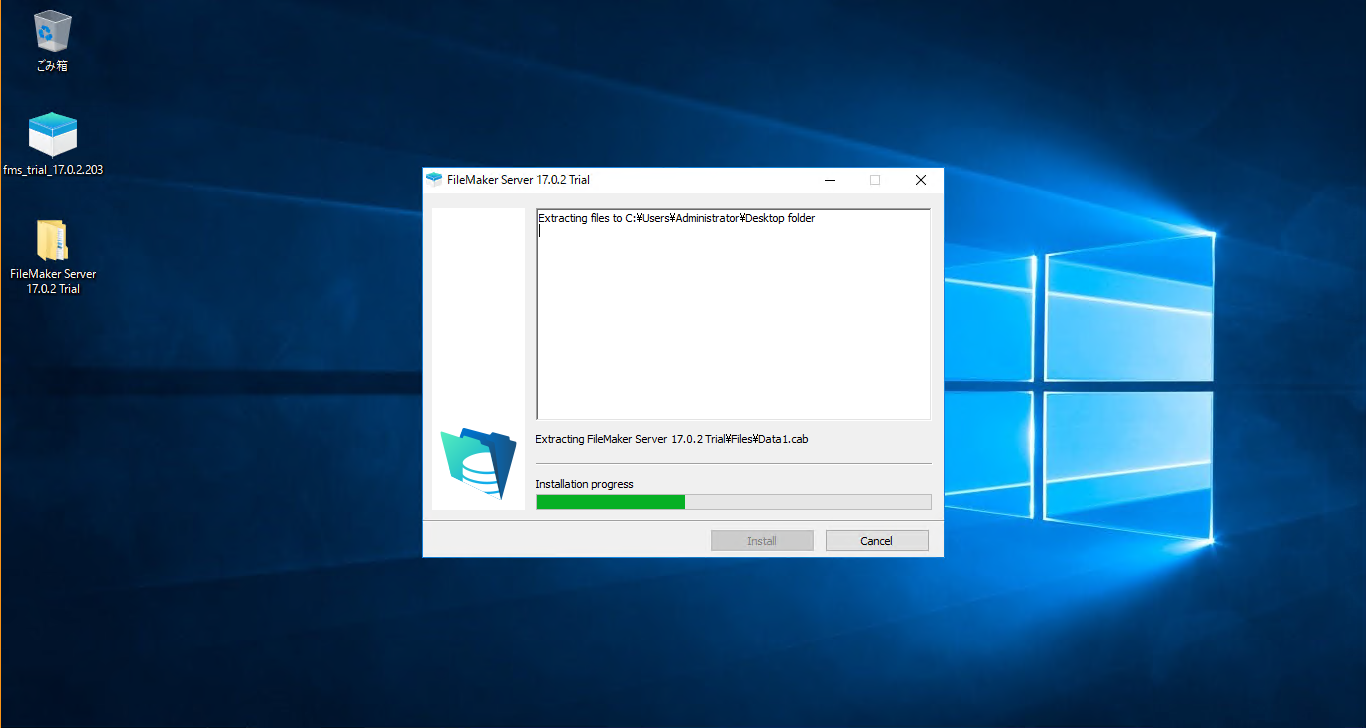1366x728 pixels.
Task: Cancel the FileMaker Server installation
Action: [x=876, y=541]
